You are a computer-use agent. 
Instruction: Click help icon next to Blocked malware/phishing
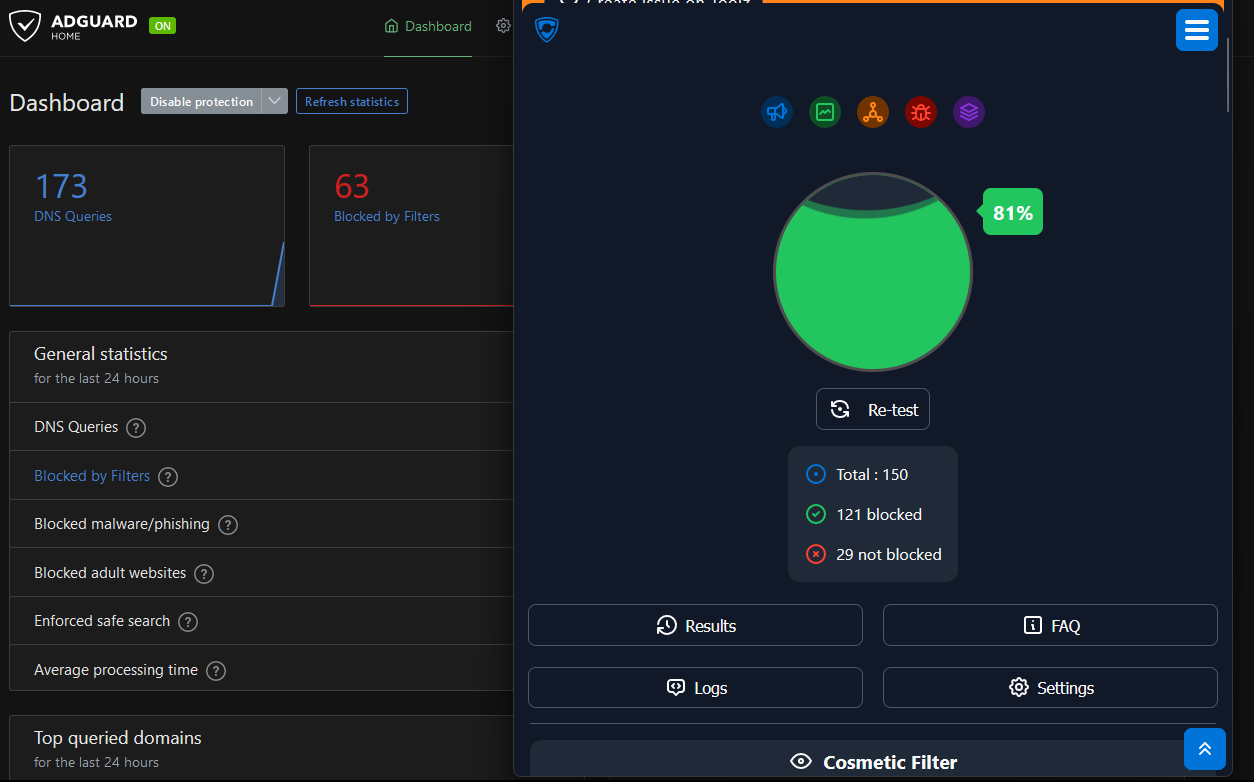pyautogui.click(x=228, y=525)
